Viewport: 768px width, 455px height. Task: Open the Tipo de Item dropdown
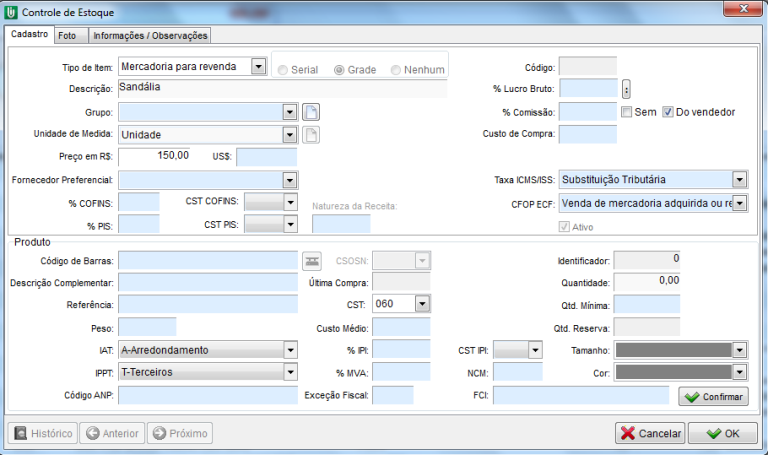258,67
